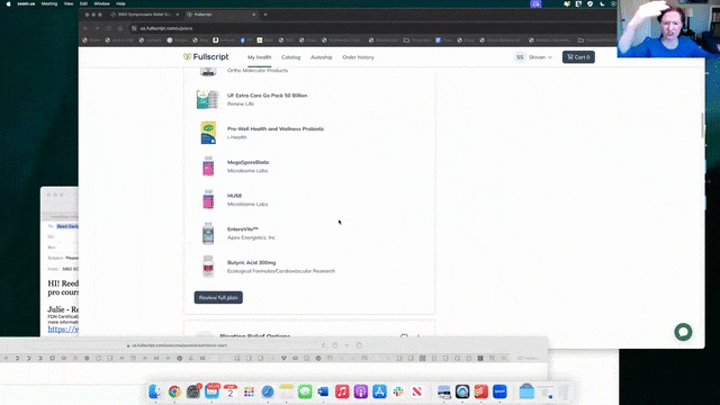This screenshot has width=720, height=405.
Task: Open the MegaSporeBiotic product
Action: tap(248, 162)
